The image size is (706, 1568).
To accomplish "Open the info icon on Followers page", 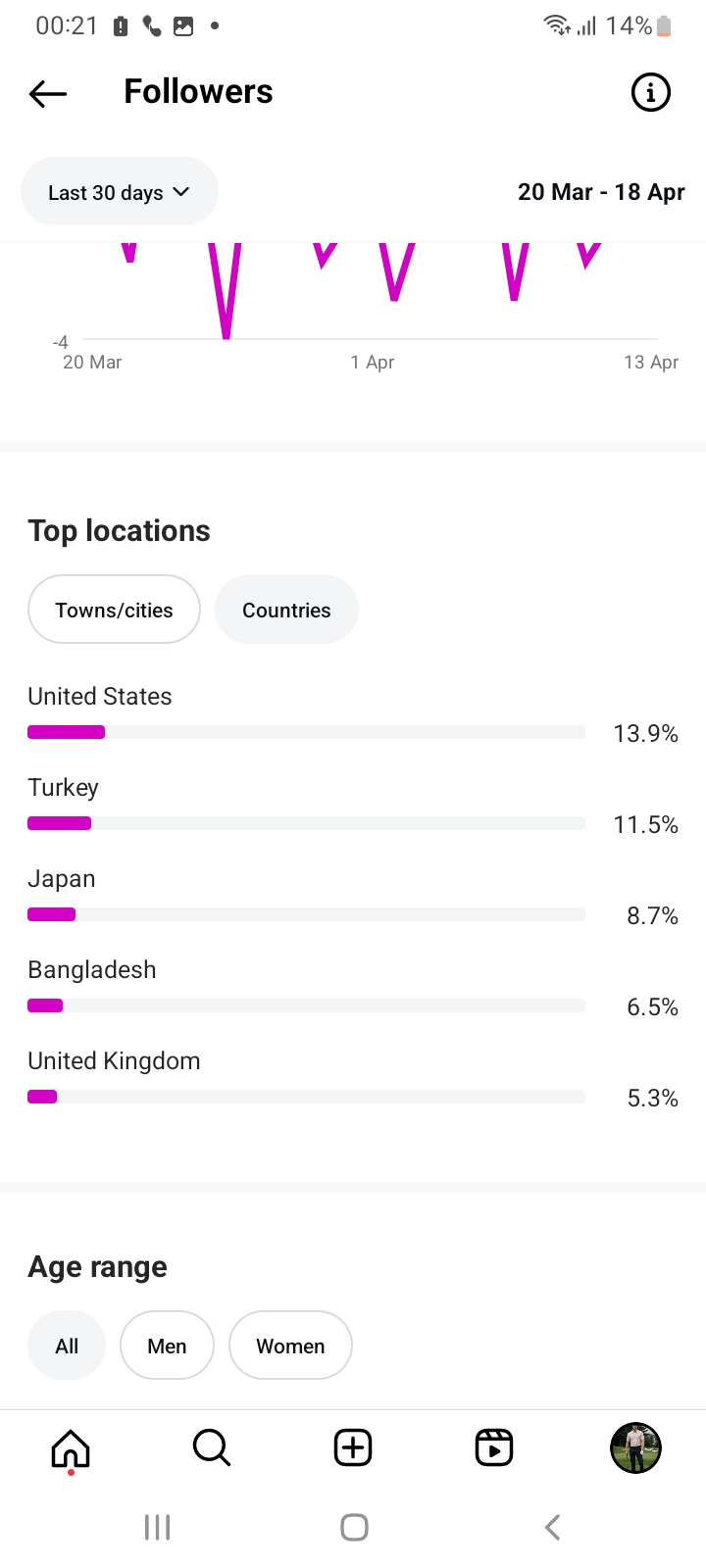I will [650, 93].
